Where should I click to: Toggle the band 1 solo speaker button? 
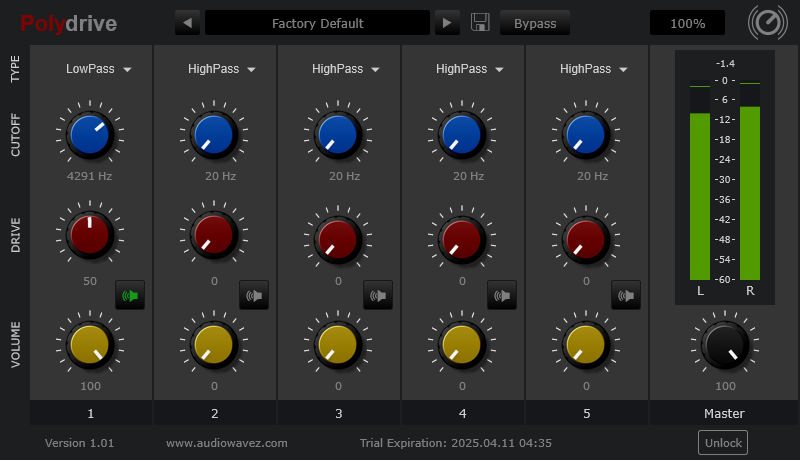coord(130,295)
